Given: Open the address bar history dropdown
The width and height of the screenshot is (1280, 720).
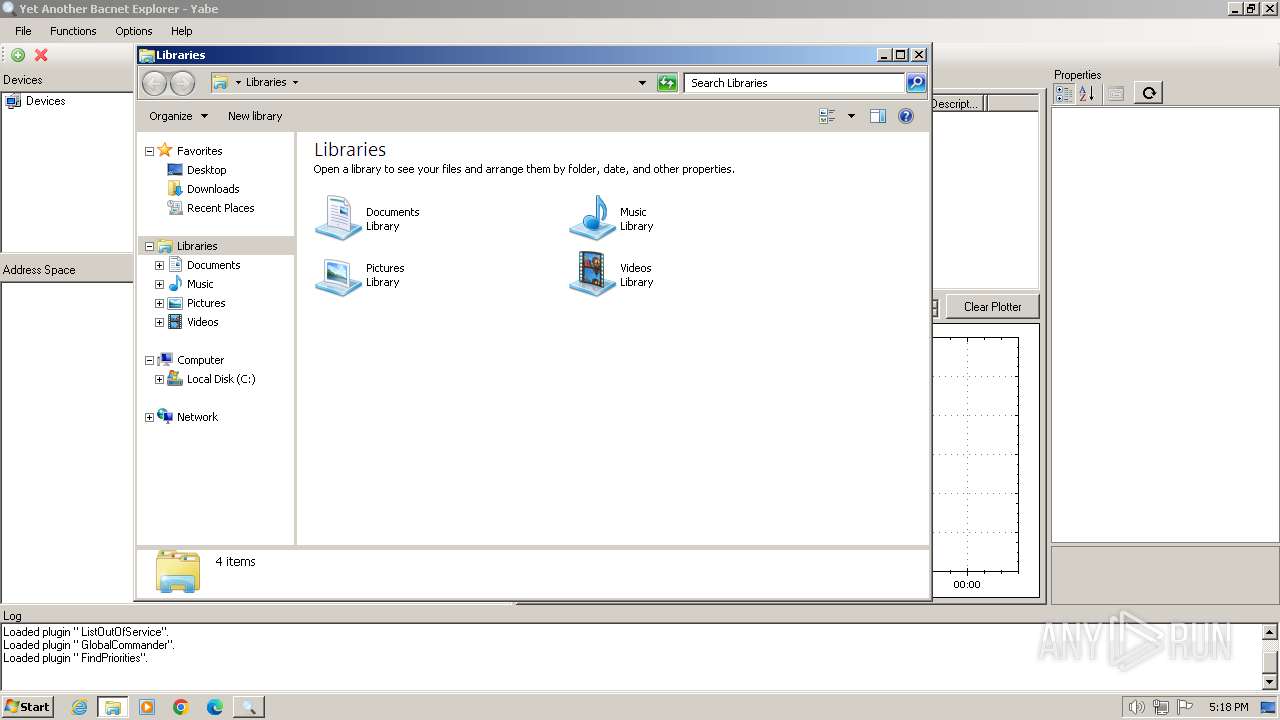Looking at the screenshot, I should point(642,83).
